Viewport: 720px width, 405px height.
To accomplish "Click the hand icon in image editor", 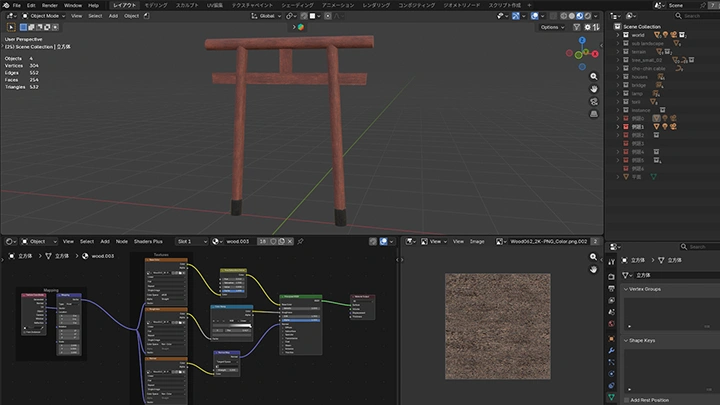I will pos(594,270).
